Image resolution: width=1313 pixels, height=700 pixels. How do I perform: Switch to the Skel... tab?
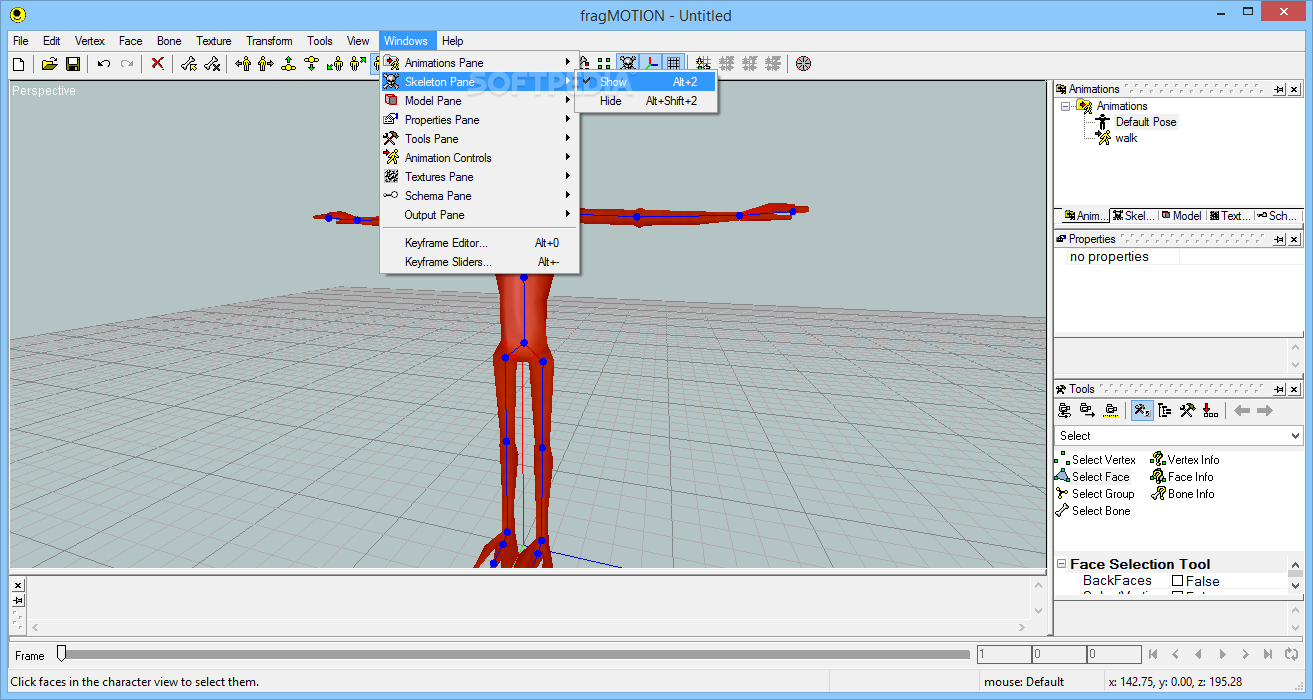[x=1133, y=215]
